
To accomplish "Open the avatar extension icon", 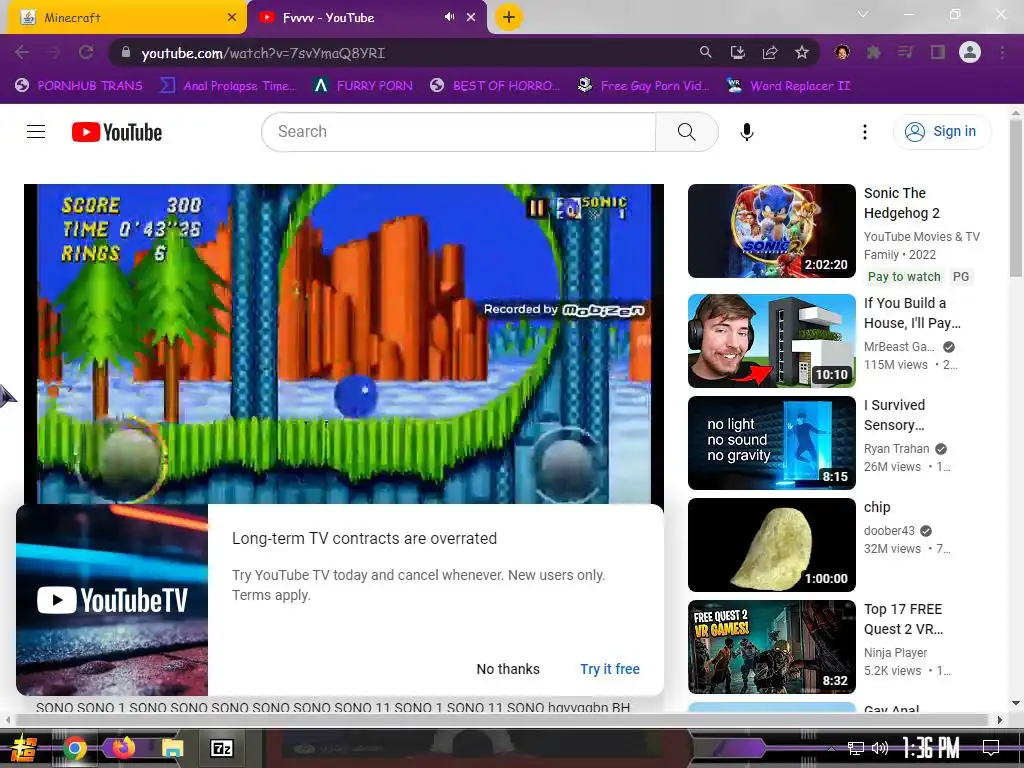I will [842, 52].
